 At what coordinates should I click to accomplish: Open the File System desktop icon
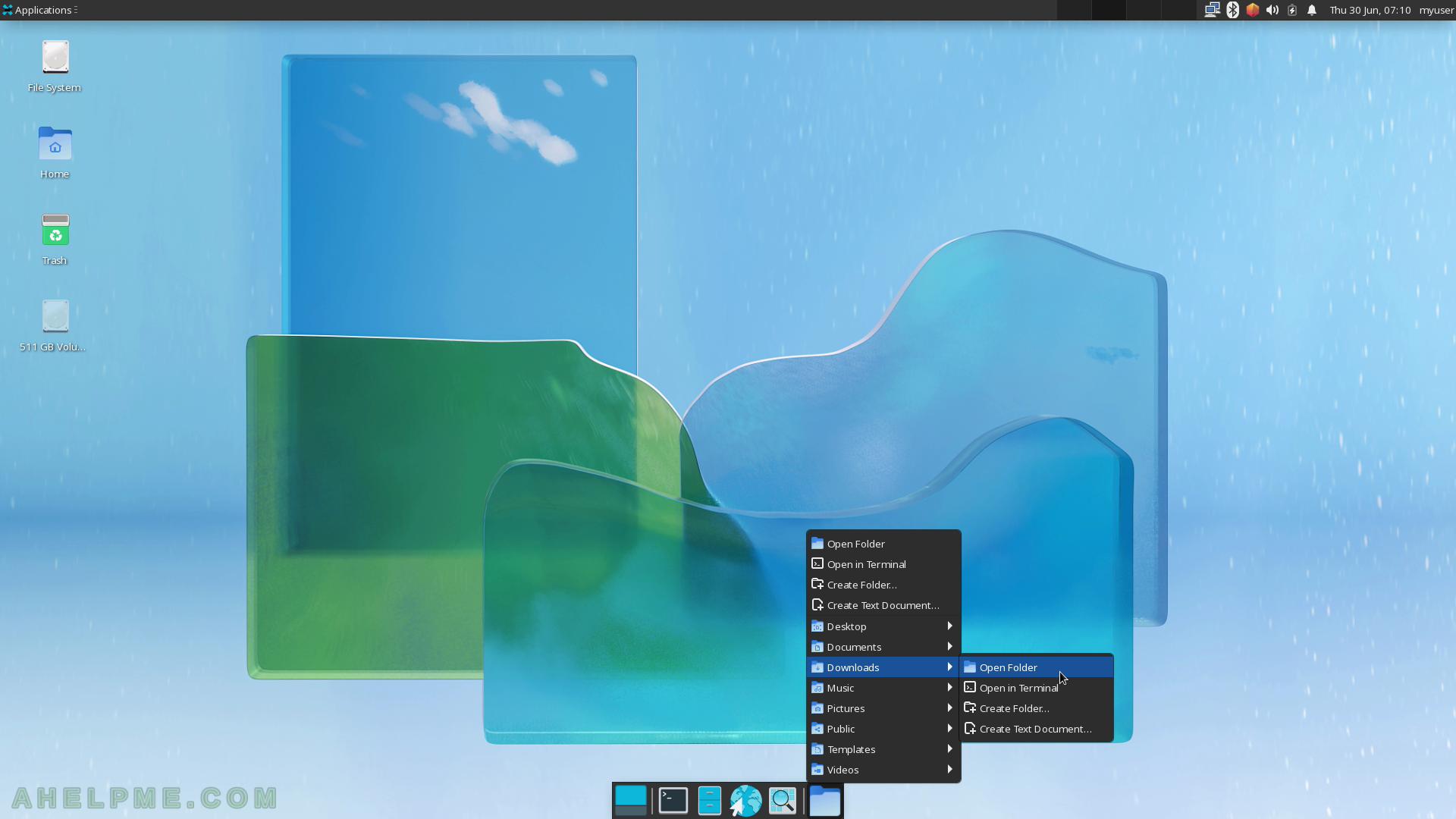click(55, 67)
